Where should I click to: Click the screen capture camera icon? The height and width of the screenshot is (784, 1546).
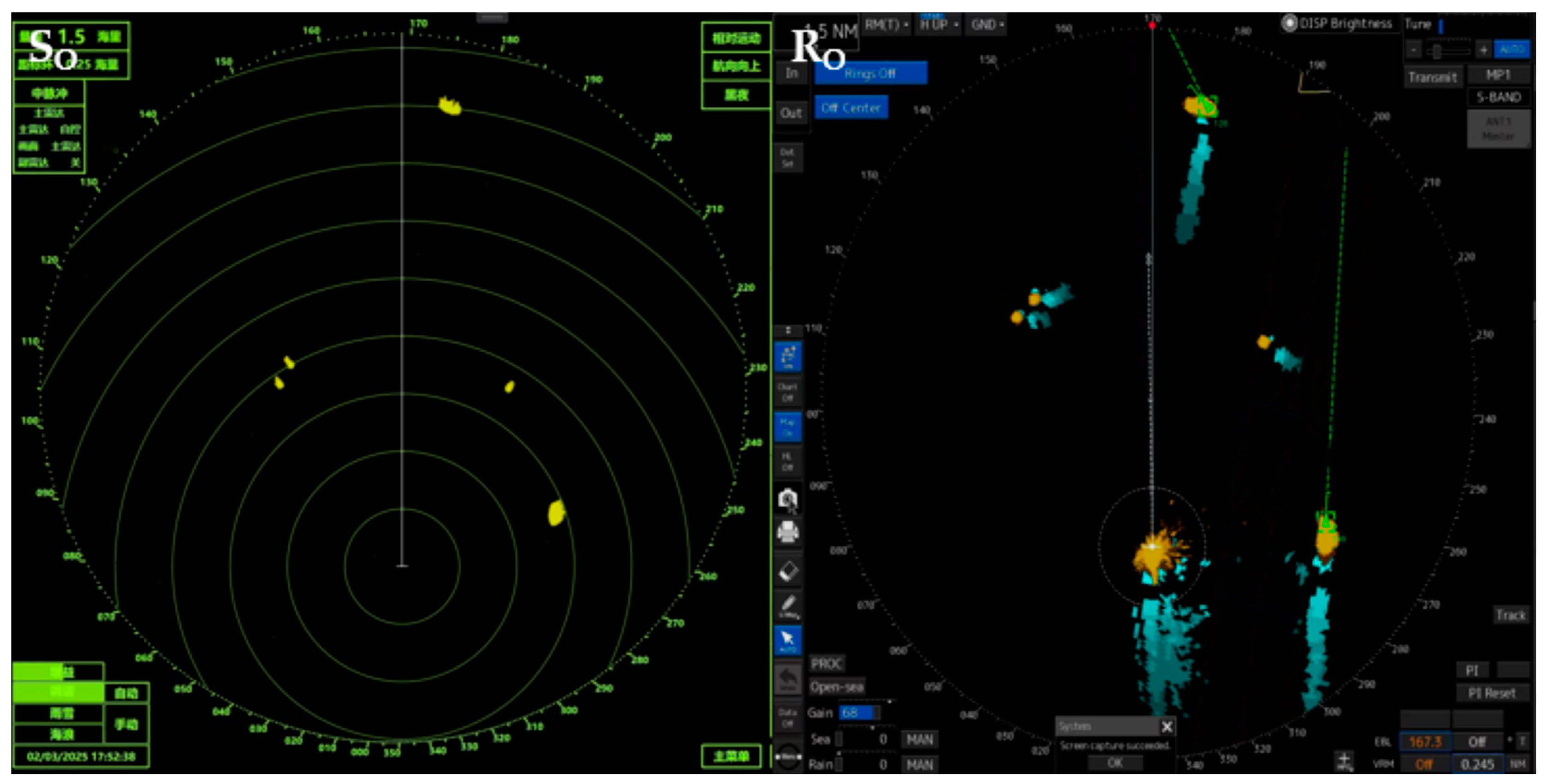click(x=787, y=499)
